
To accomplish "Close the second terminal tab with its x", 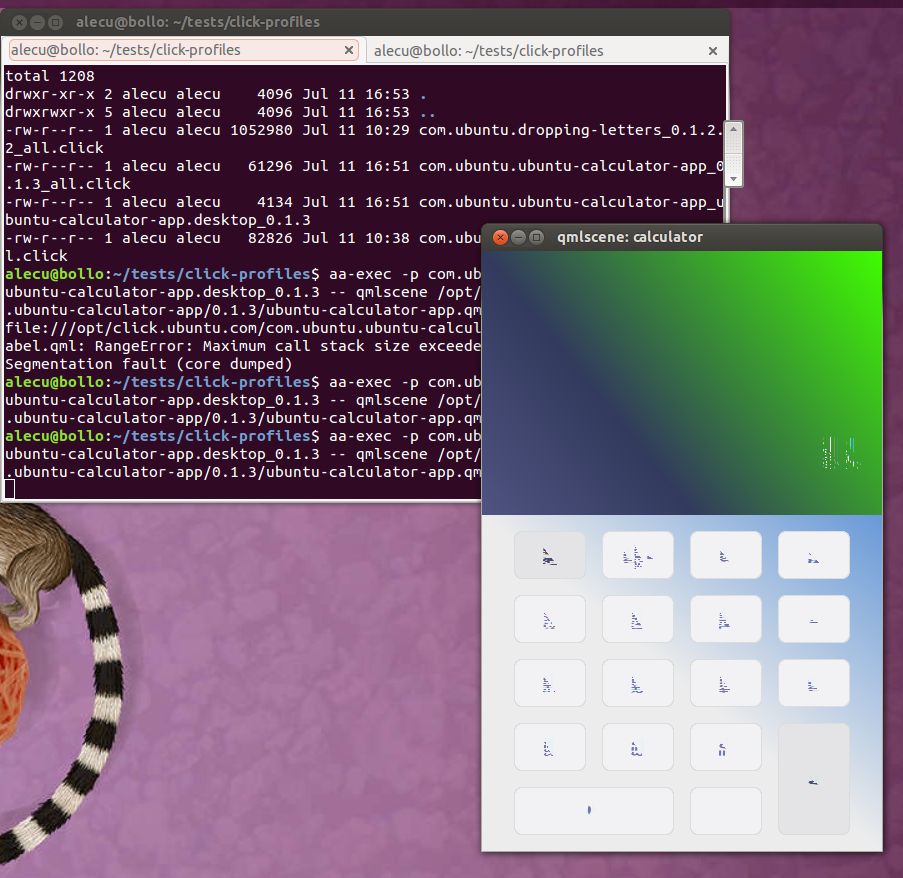I will pyautogui.click(x=713, y=50).
